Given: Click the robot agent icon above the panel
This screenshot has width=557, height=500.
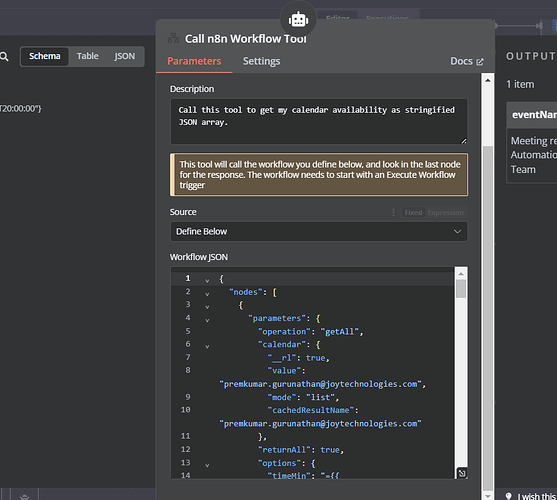Looking at the screenshot, I should 298,20.
